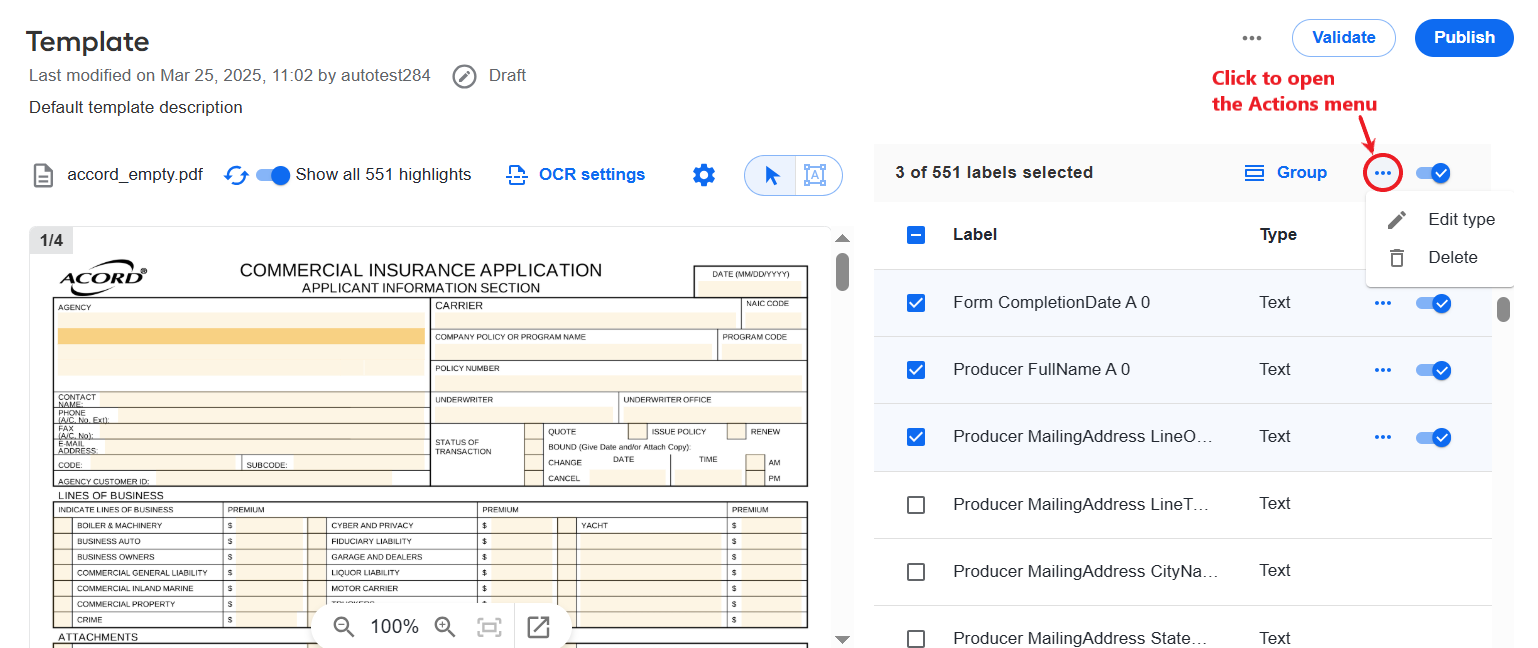The height and width of the screenshot is (648, 1538).
Task: Uncheck Producer MailingAddress LineO... checkbox
Action: pos(916,437)
